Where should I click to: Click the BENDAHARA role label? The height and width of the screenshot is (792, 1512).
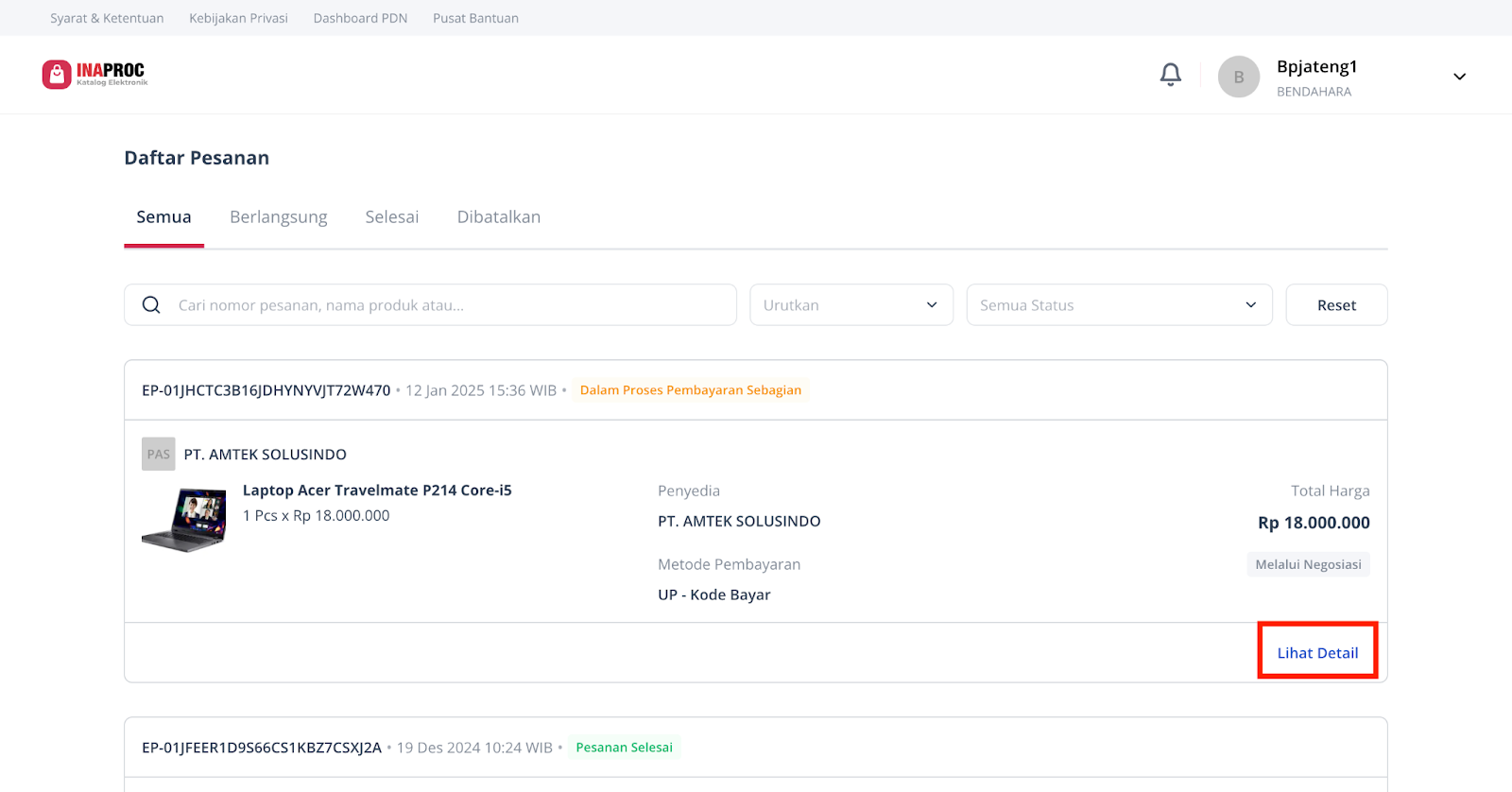click(1314, 92)
